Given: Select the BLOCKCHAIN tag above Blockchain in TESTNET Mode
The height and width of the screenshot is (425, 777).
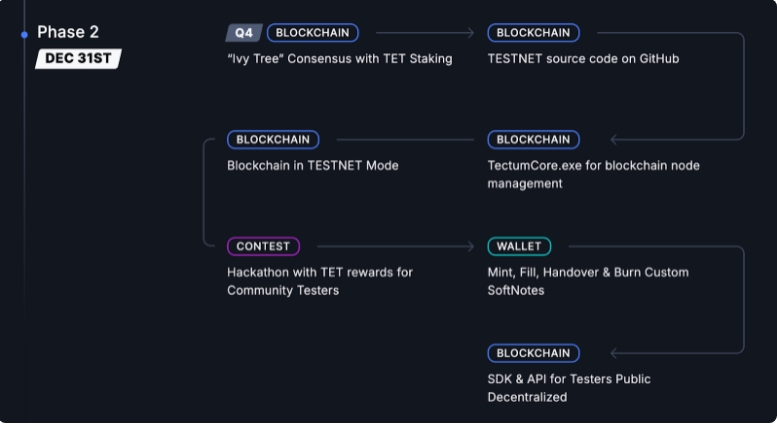Looking at the screenshot, I should pyautogui.click(x=273, y=140).
